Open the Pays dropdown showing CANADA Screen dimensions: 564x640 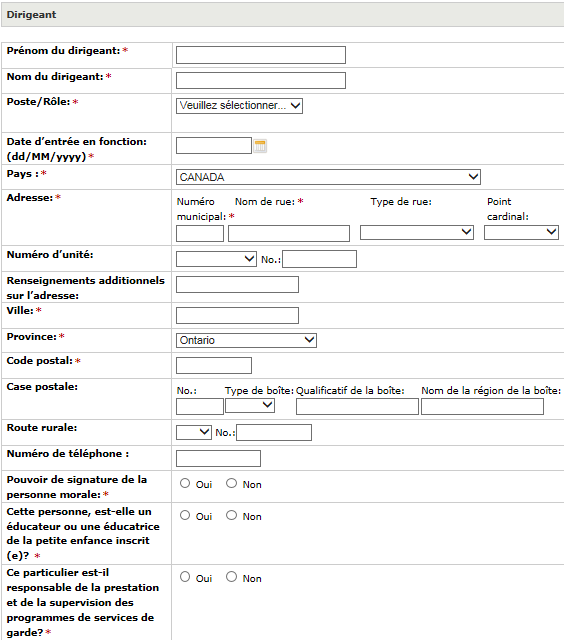coord(328,177)
